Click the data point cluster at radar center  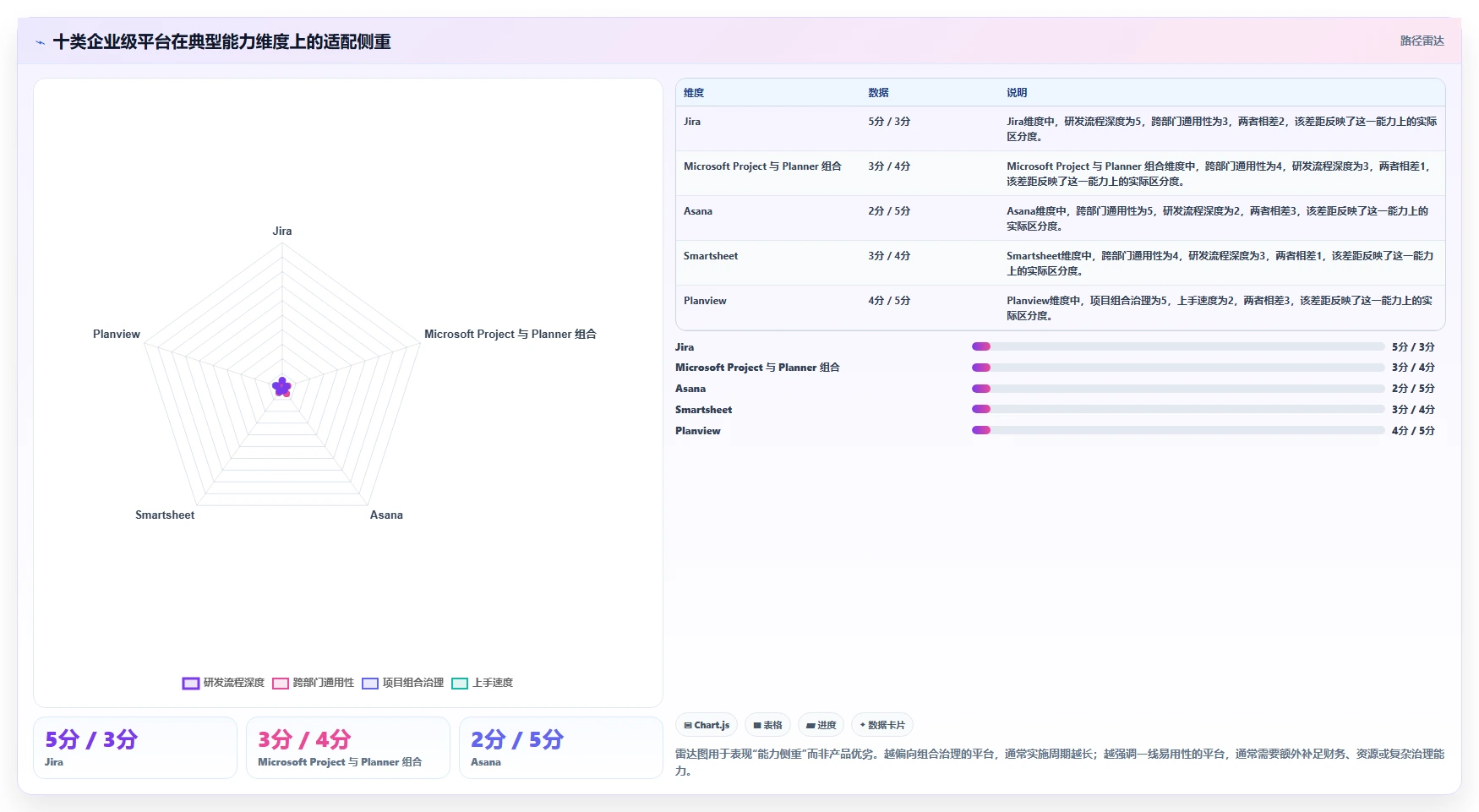point(282,387)
